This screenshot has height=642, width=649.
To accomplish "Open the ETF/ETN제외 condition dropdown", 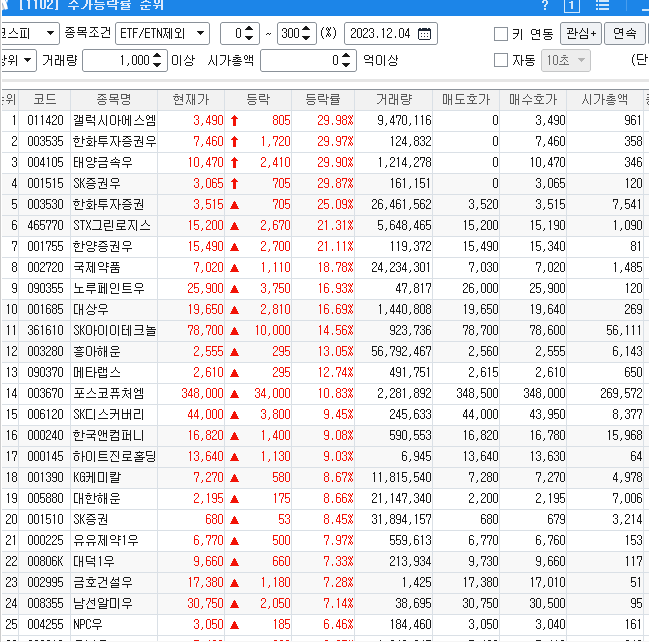I will (162, 33).
